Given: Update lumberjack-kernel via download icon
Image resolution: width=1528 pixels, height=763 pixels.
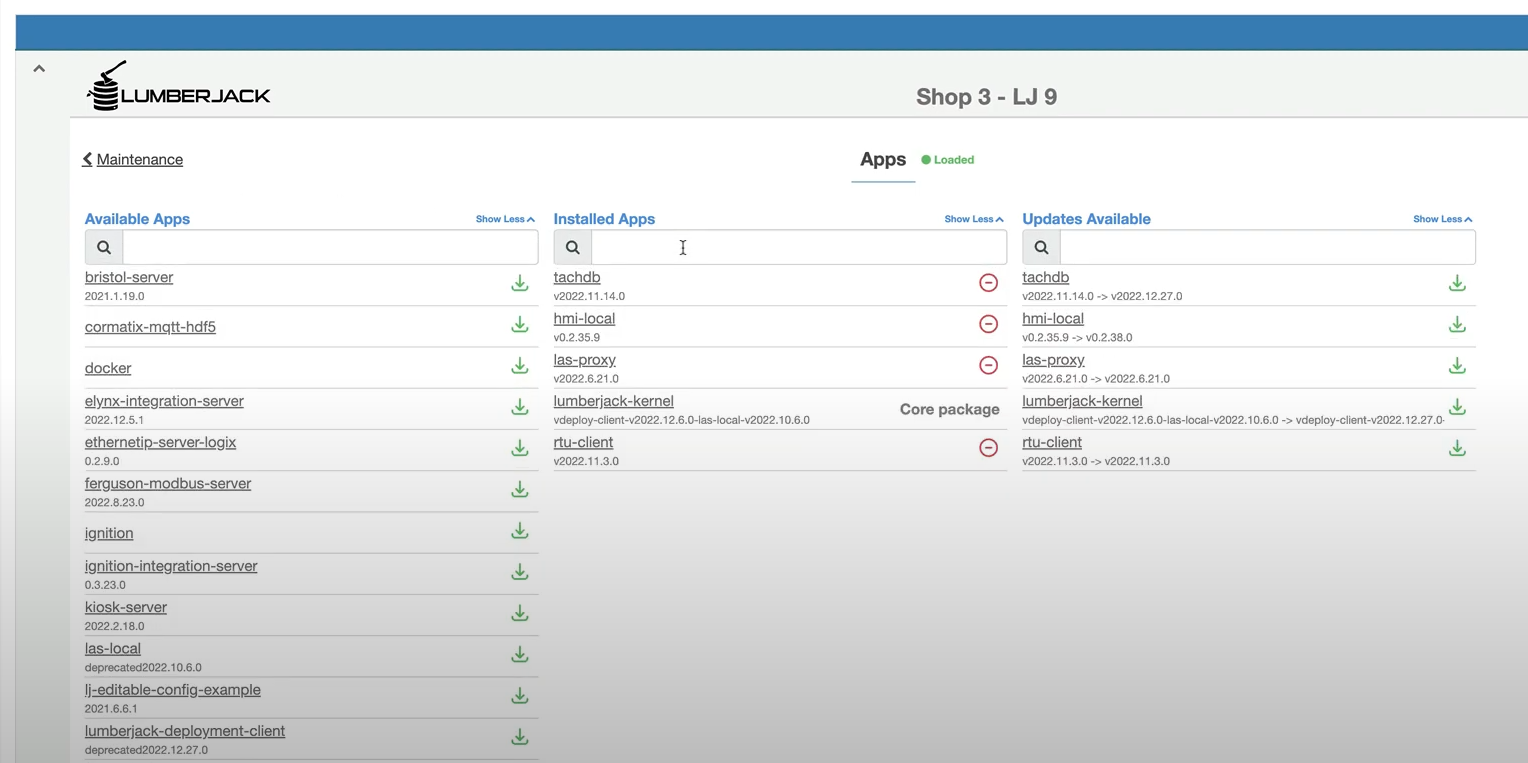Looking at the screenshot, I should [1457, 407].
